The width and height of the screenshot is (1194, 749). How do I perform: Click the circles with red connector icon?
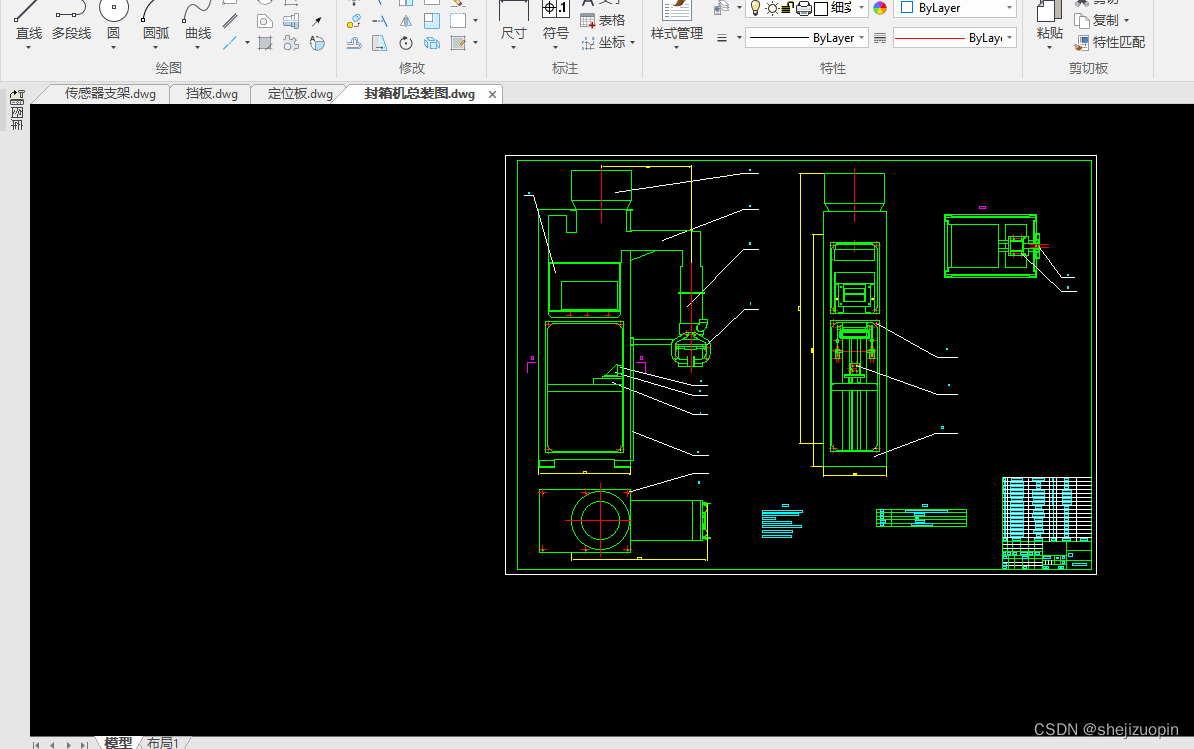pyautogui.click(x=353, y=21)
